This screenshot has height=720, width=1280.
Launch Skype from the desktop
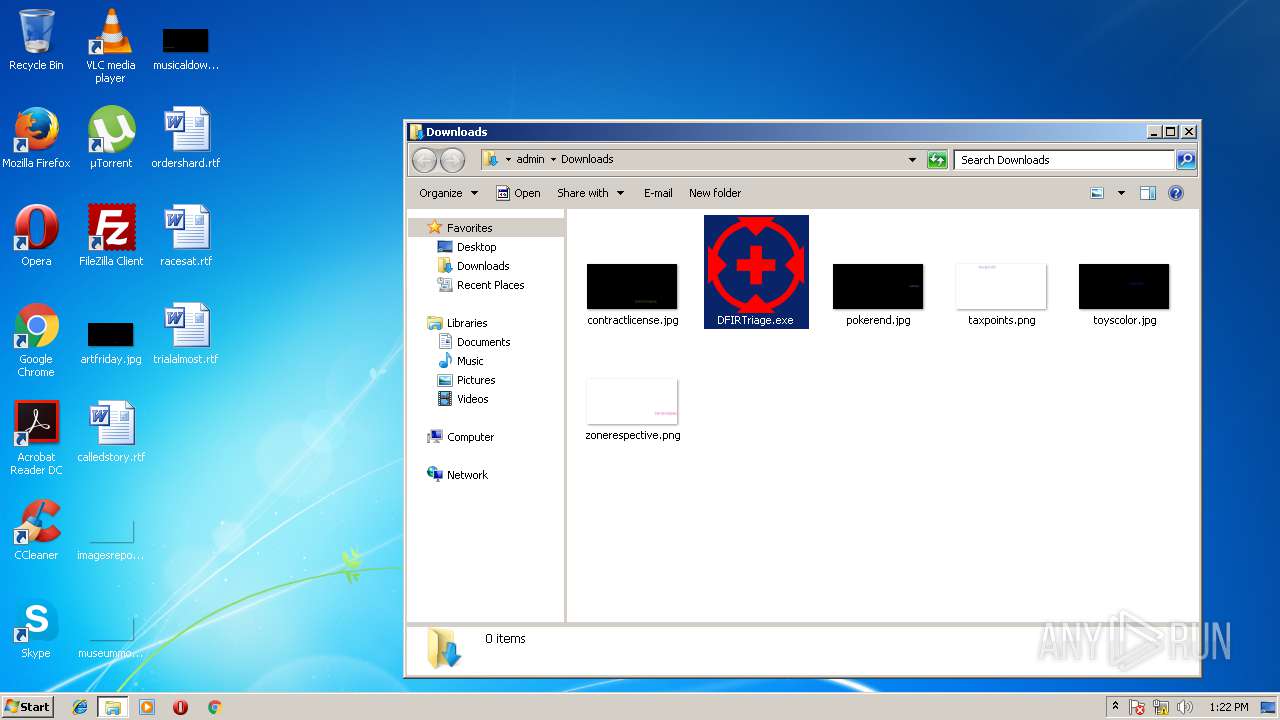coord(36,628)
